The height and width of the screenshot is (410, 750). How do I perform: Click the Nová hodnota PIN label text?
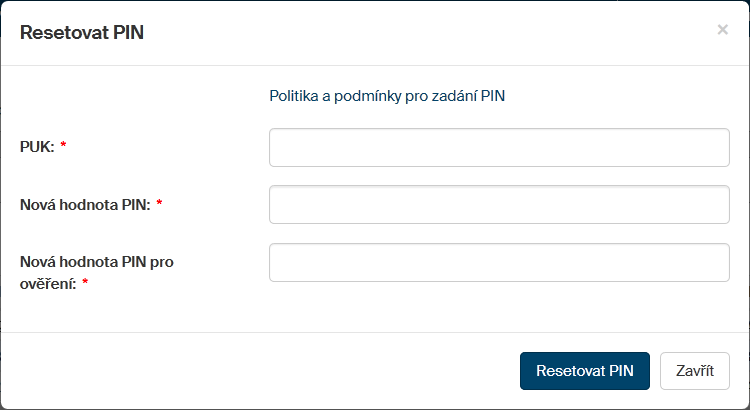85,205
